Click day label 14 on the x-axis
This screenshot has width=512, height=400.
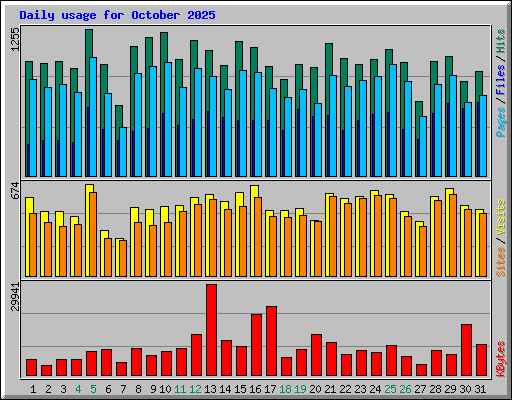pyautogui.click(x=225, y=389)
